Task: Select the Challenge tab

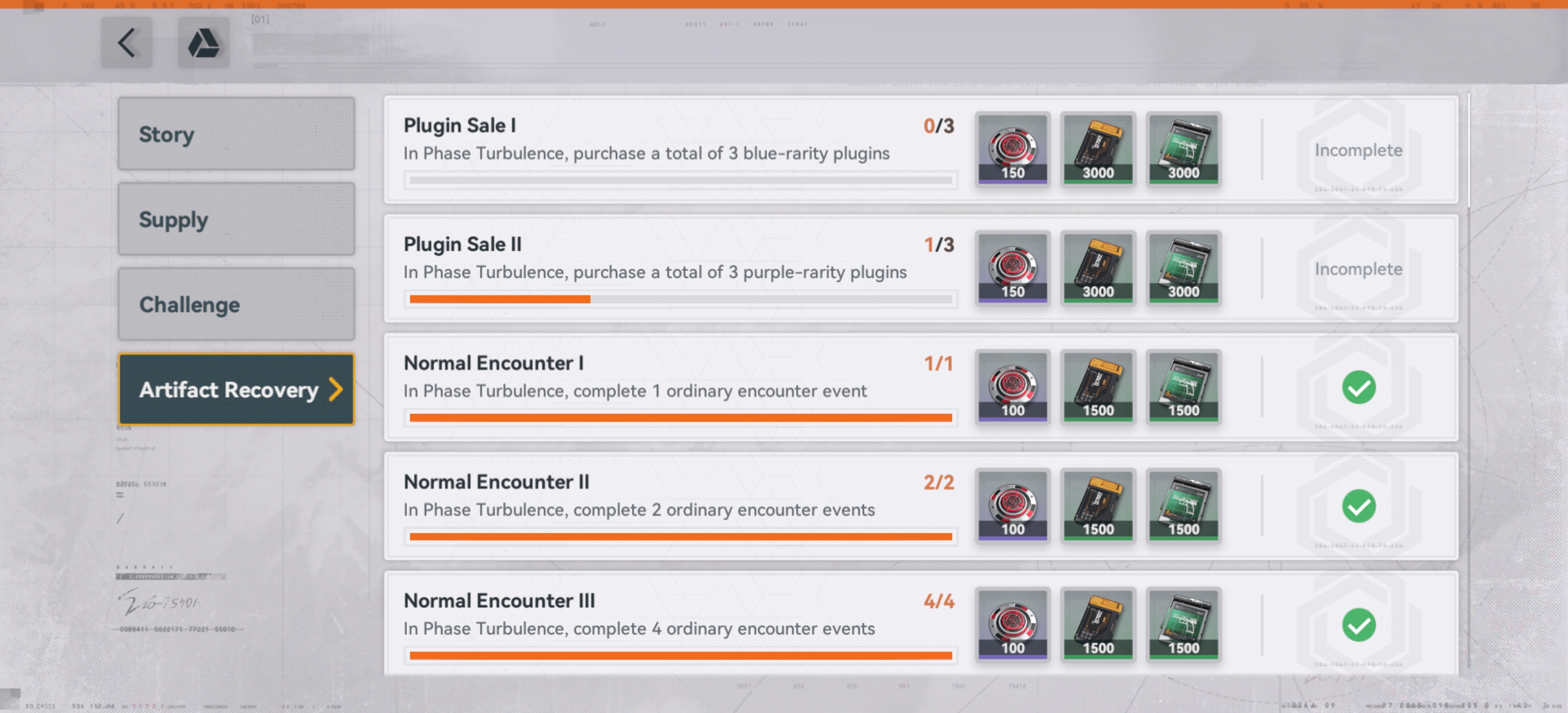Action: pos(236,304)
